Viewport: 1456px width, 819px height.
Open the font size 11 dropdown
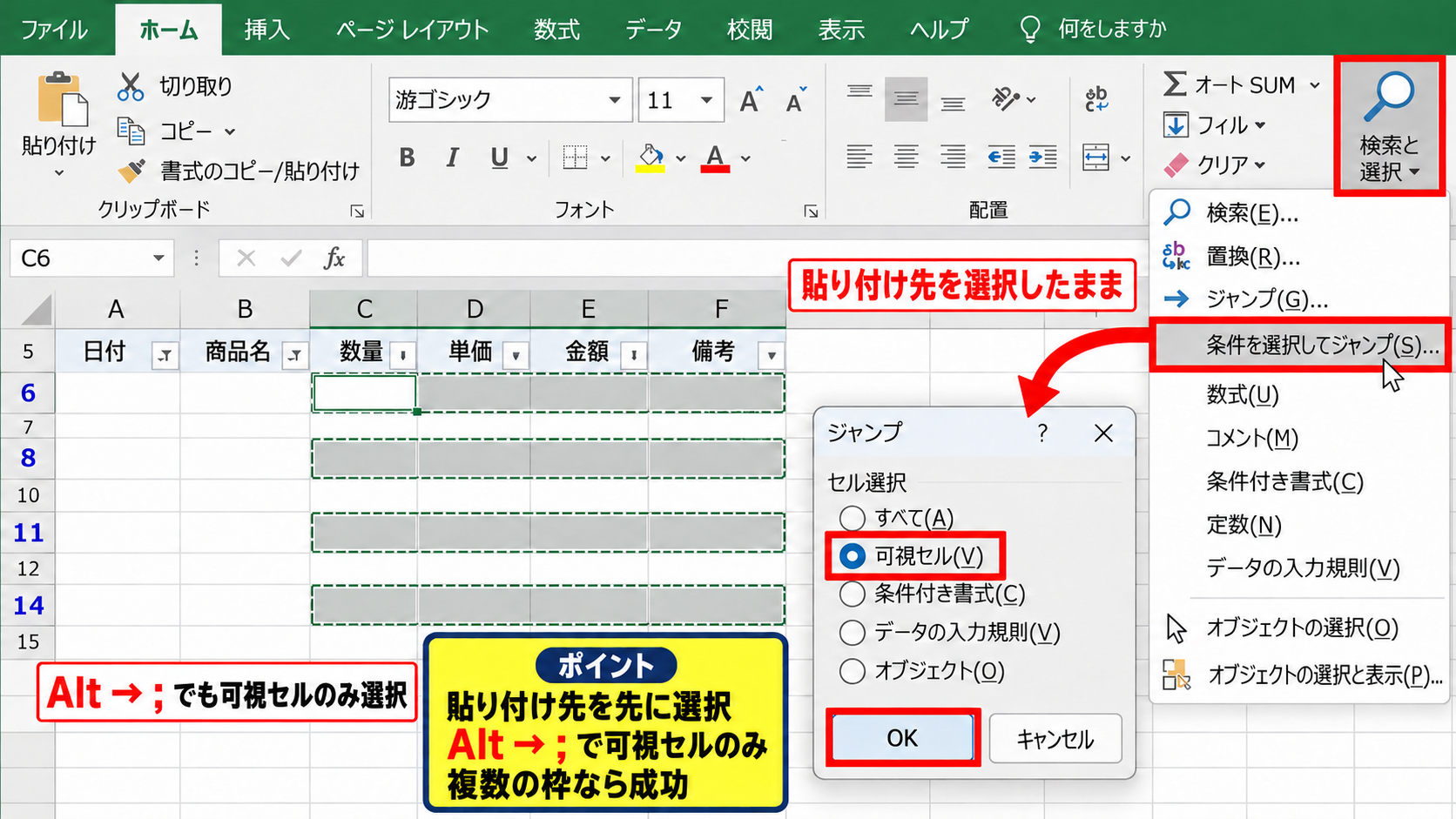point(707,100)
